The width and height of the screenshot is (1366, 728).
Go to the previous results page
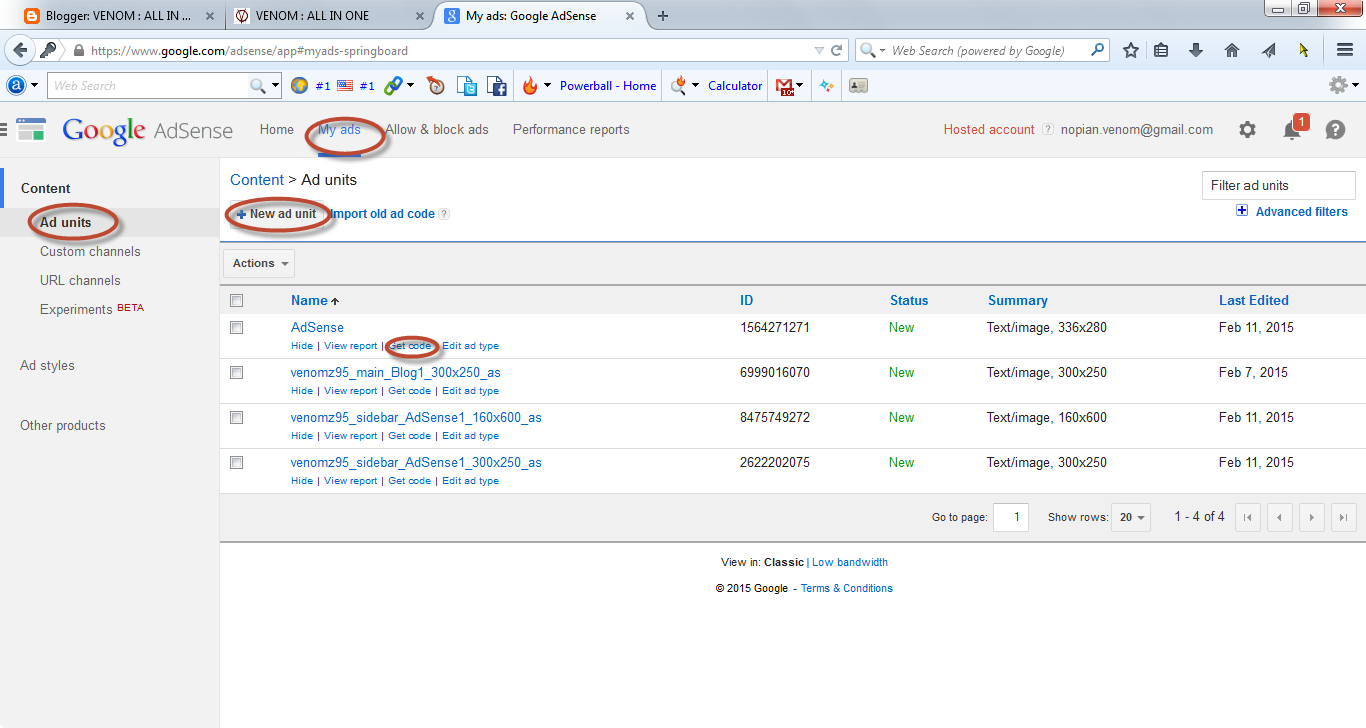point(1279,517)
